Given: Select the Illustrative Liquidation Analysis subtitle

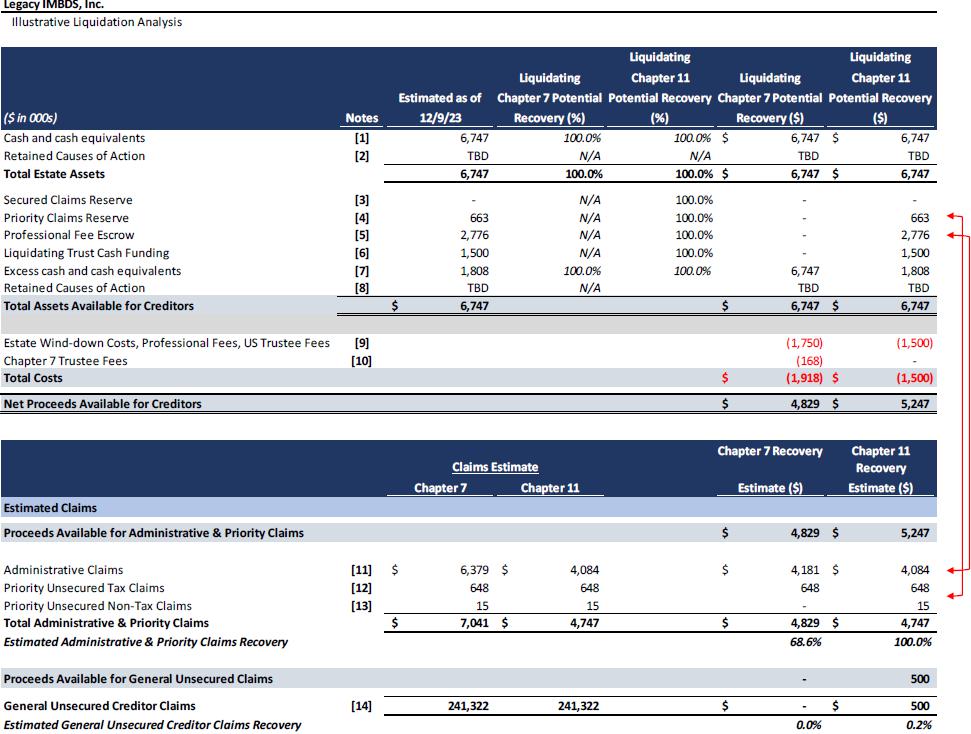Looking at the screenshot, I should click(97, 22).
